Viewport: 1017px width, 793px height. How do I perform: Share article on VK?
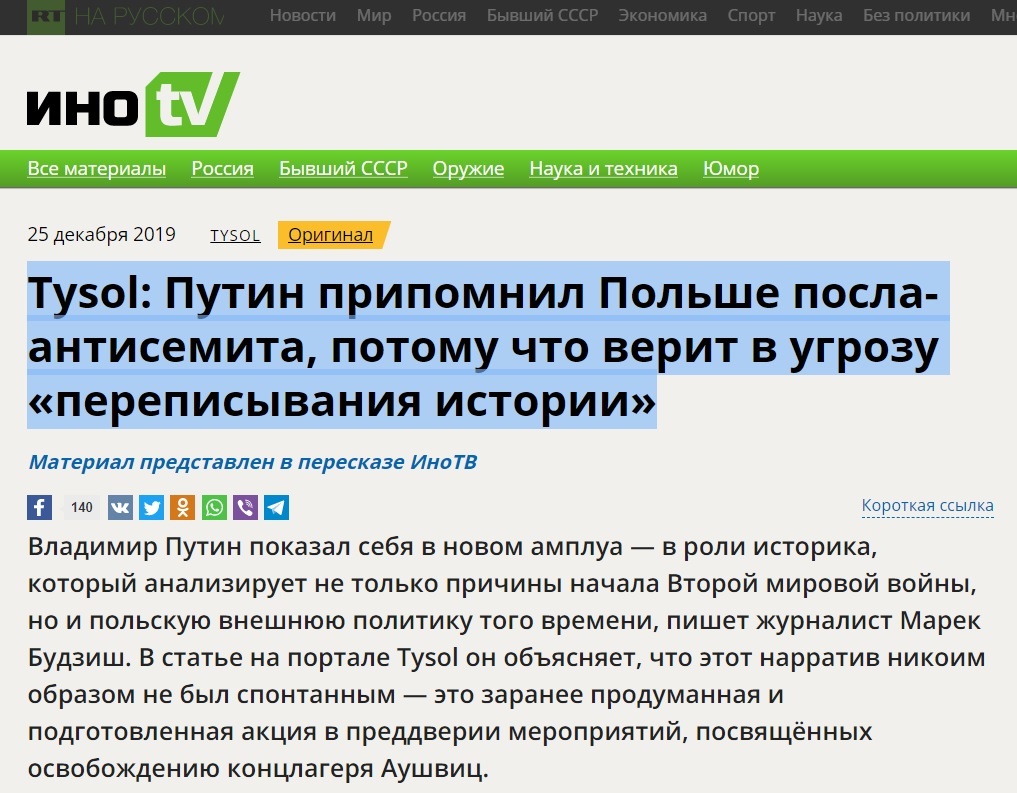(x=121, y=507)
